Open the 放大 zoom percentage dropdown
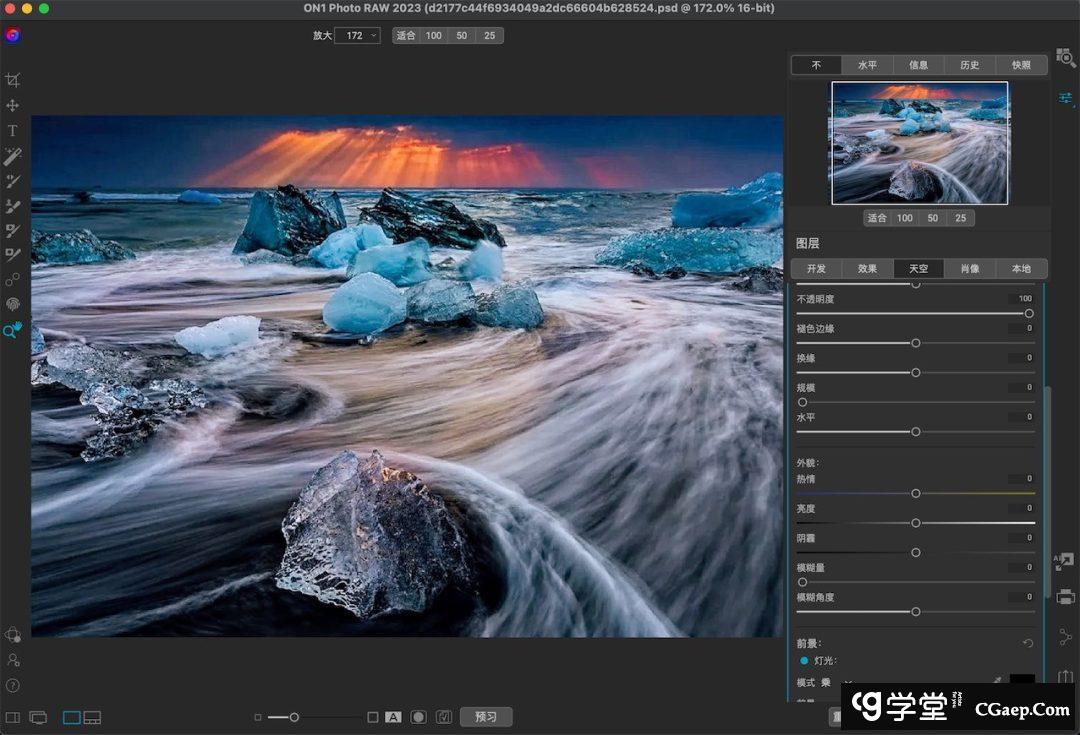Viewport: 1080px width, 735px height. [x=357, y=35]
